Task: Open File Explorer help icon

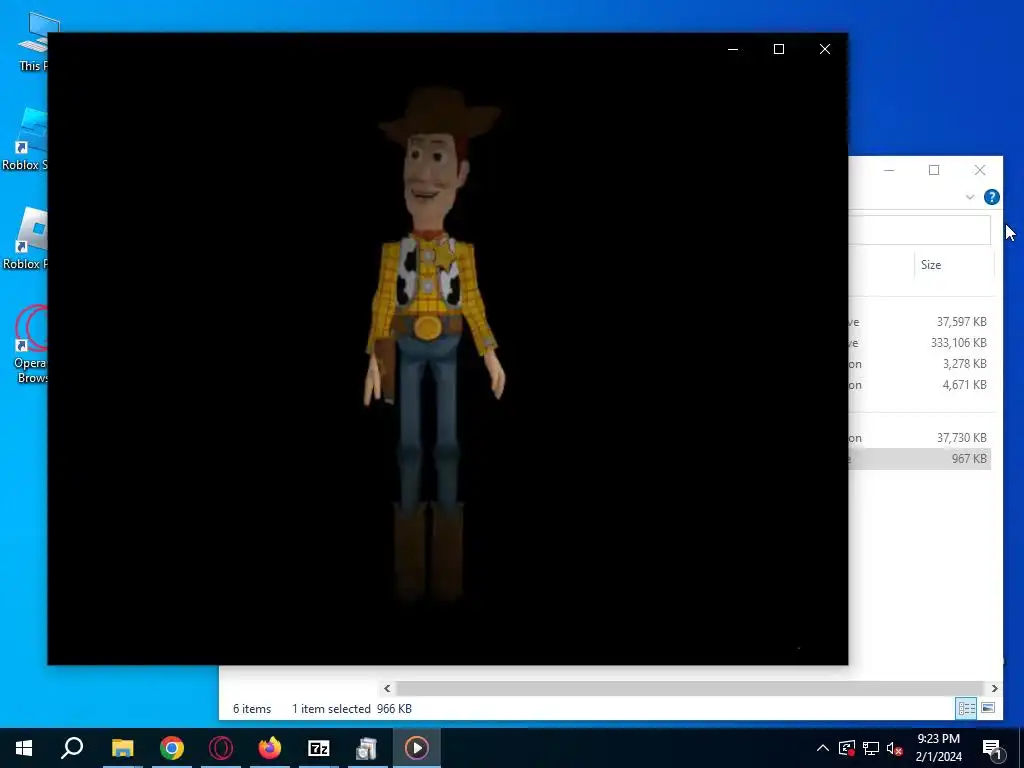Action: 991,197
